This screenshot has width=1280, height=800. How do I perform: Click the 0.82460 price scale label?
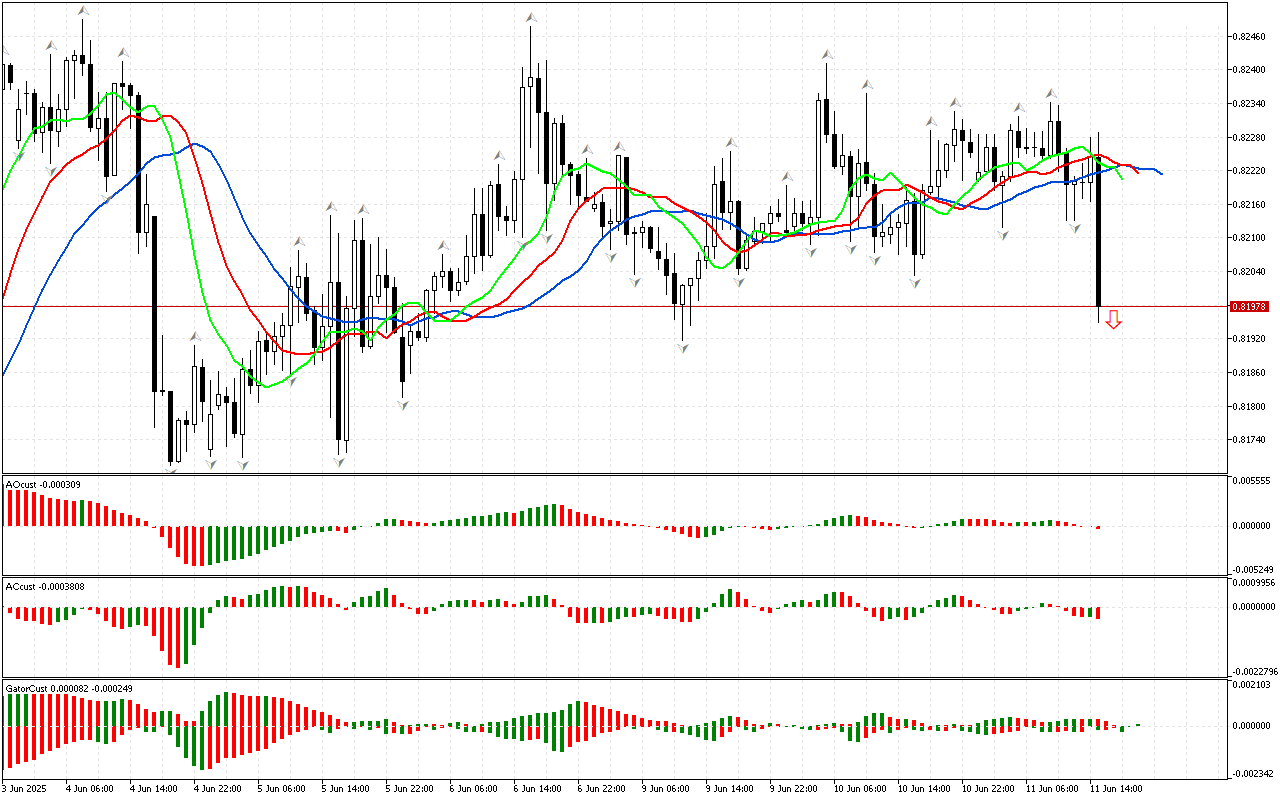pos(1250,37)
